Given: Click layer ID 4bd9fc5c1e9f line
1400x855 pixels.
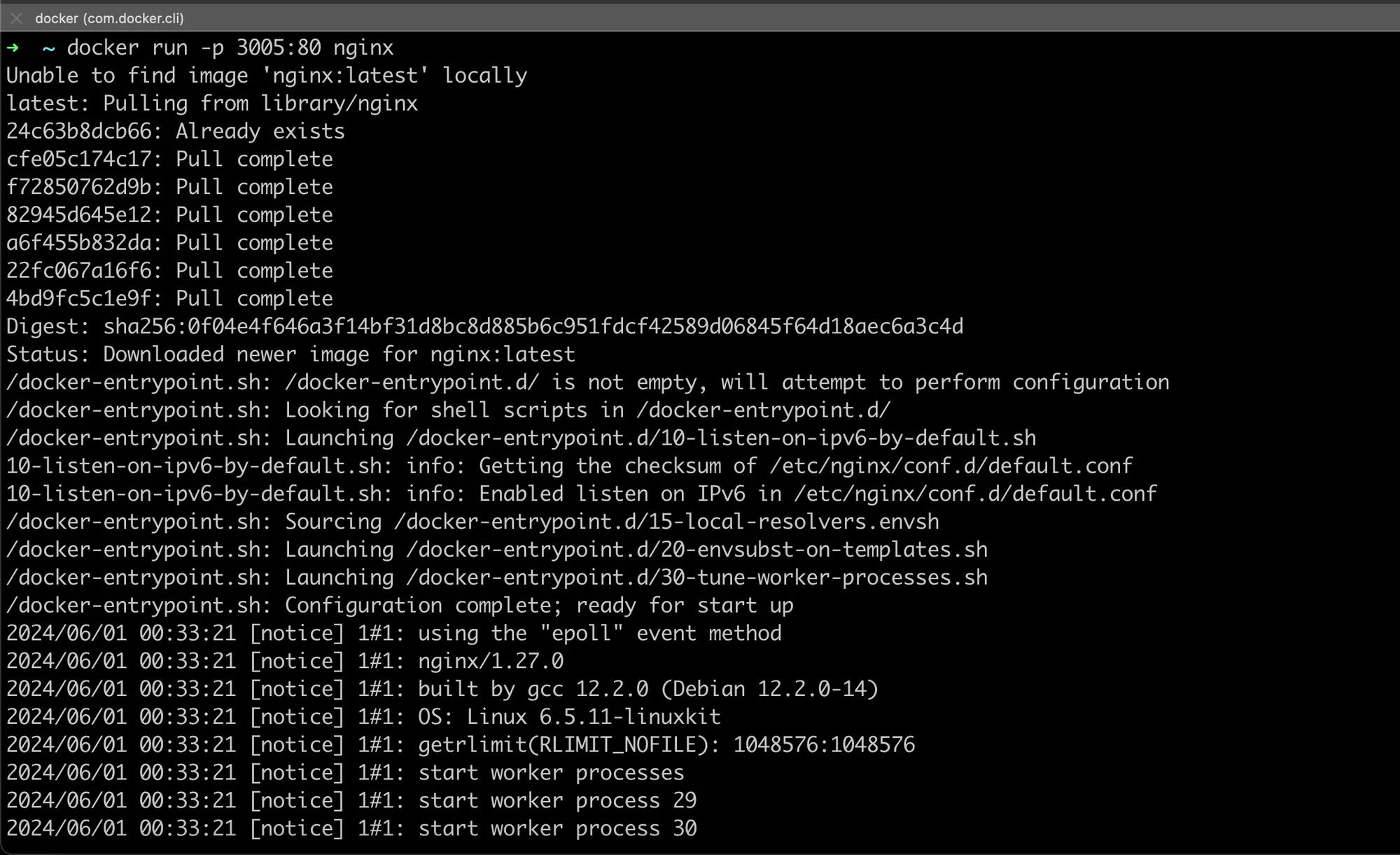Looking at the screenshot, I should point(169,299).
